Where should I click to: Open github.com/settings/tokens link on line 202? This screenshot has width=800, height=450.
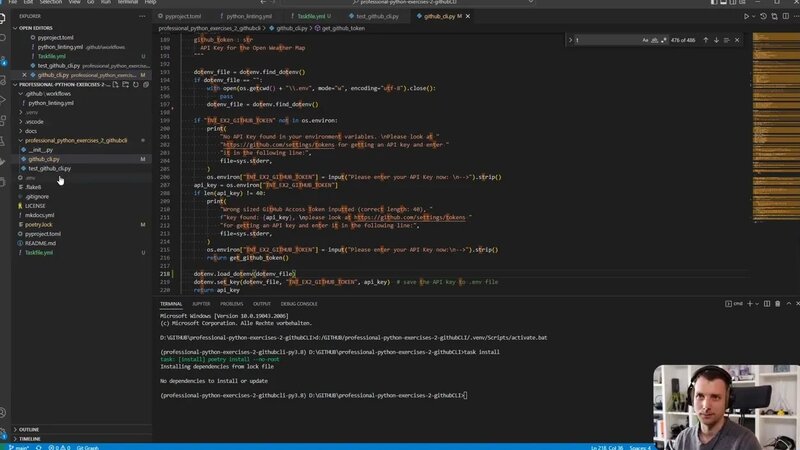click(279, 145)
